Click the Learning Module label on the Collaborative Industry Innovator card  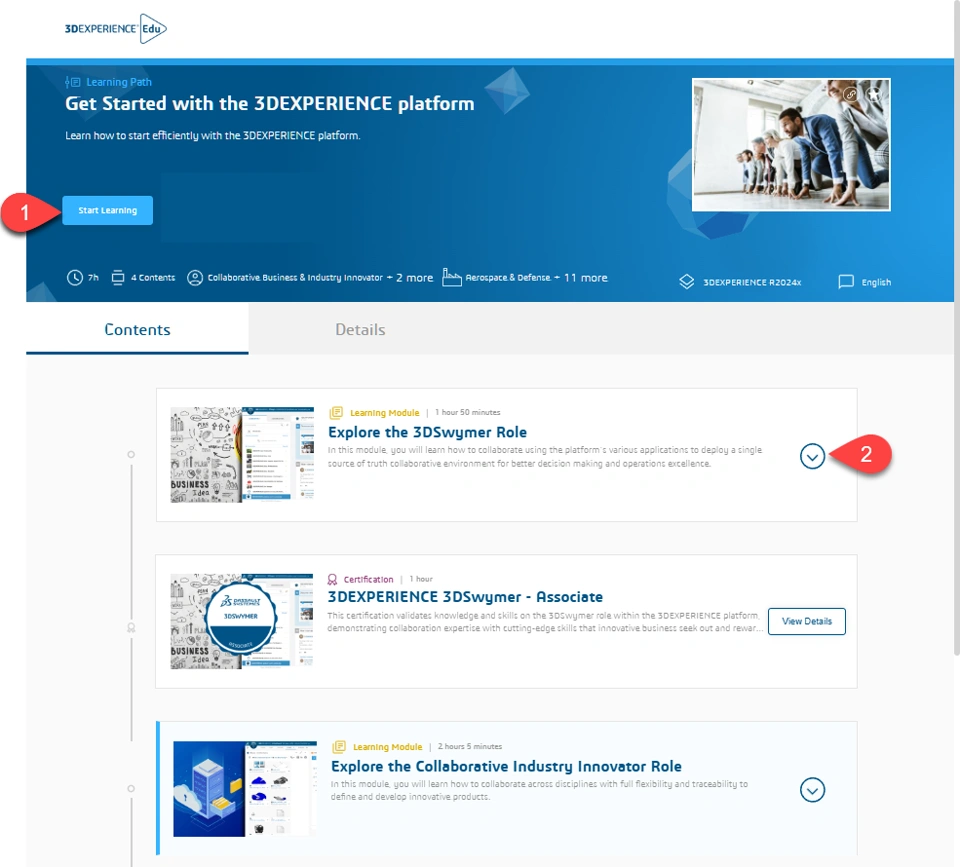[x=388, y=747]
